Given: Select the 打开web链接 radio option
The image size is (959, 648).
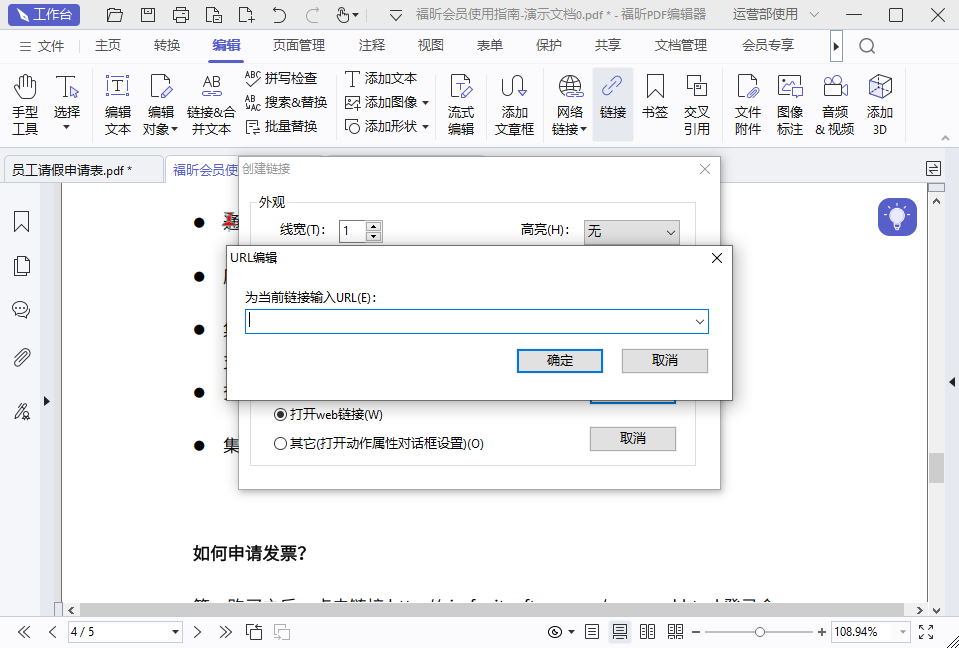Looking at the screenshot, I should [x=281, y=414].
